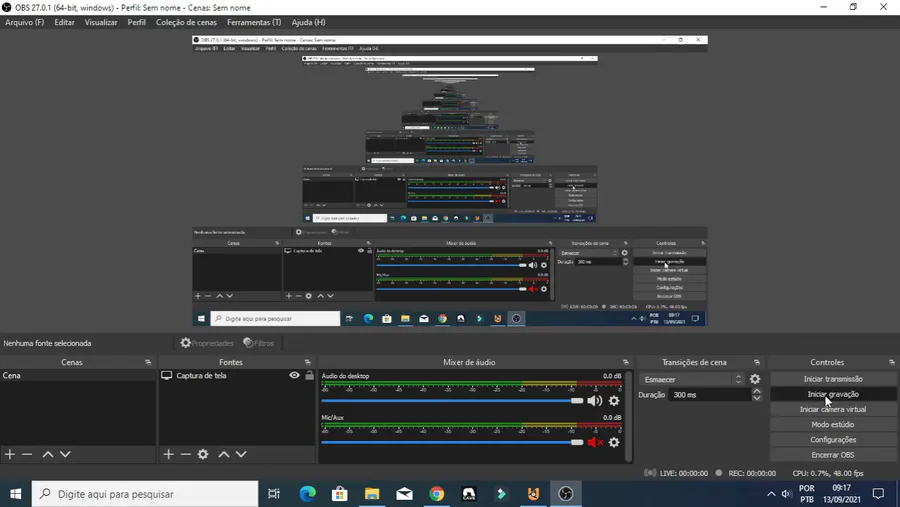Select the Cena scene row

point(78,376)
